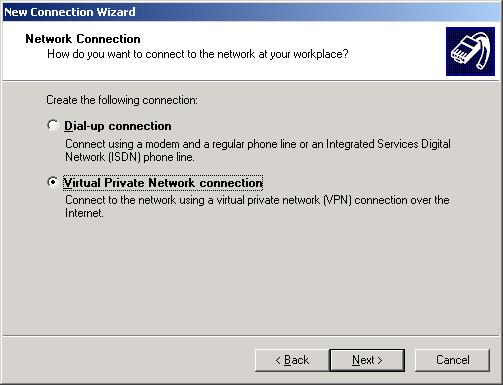The width and height of the screenshot is (503, 385).
Task: Click the network cable plug icon
Action: pyautogui.click(x=470, y=52)
